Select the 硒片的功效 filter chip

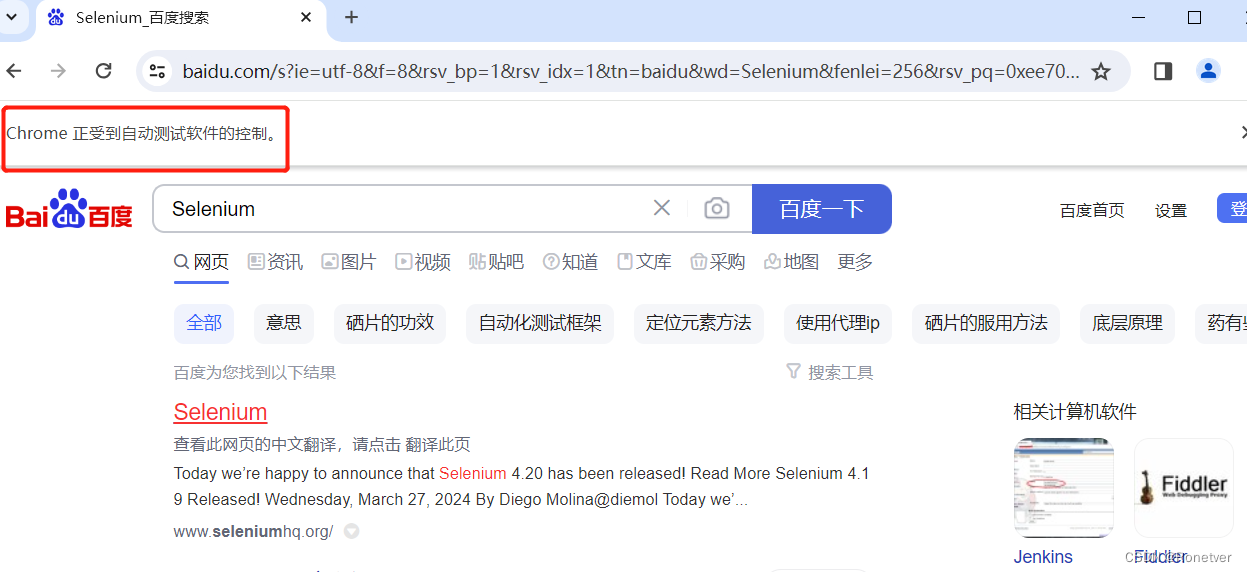click(390, 323)
